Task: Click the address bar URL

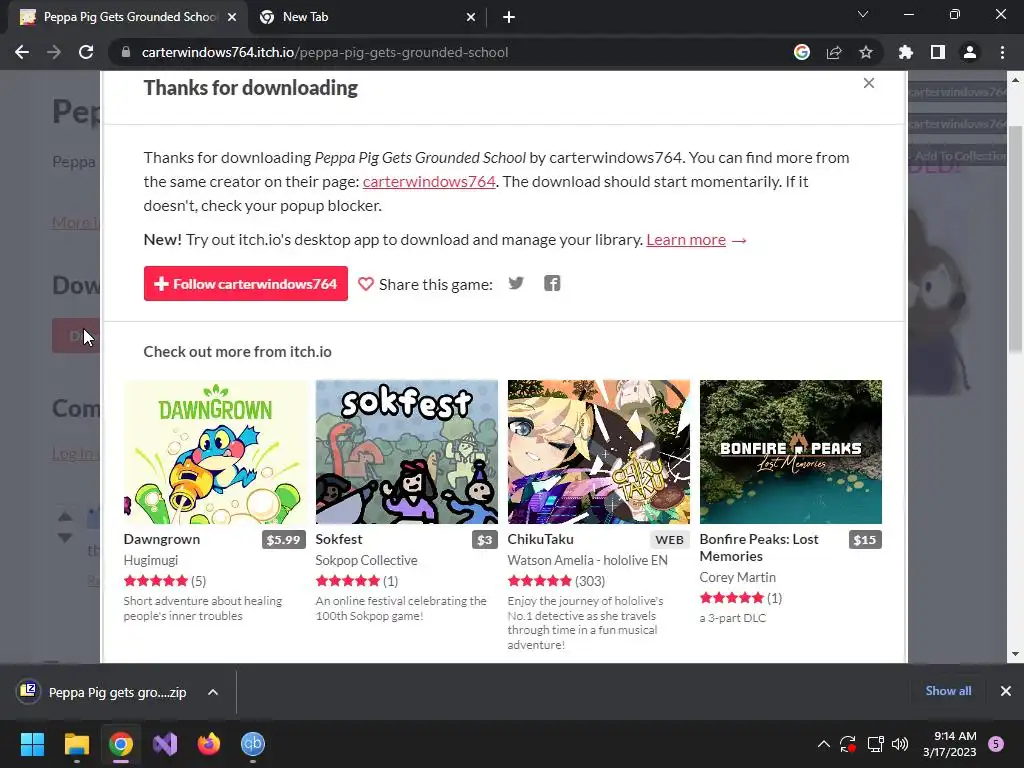Action: pos(325,52)
